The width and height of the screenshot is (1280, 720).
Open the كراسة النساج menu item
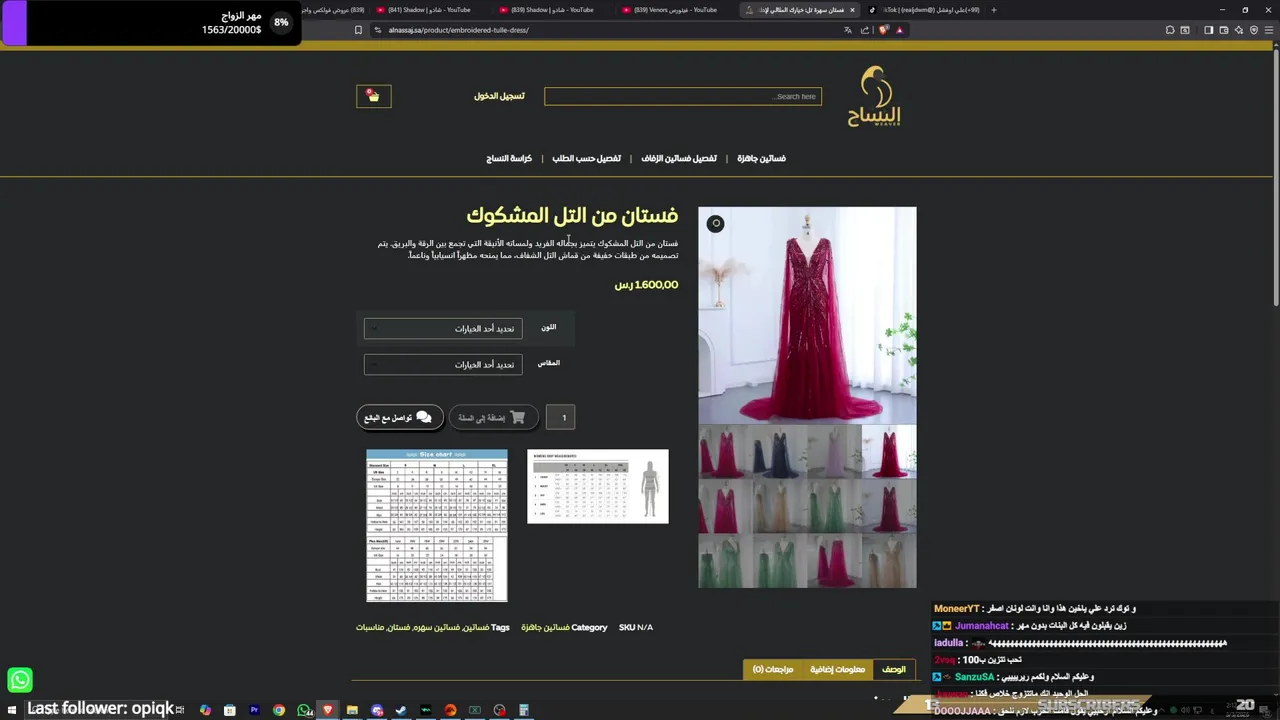click(x=509, y=158)
